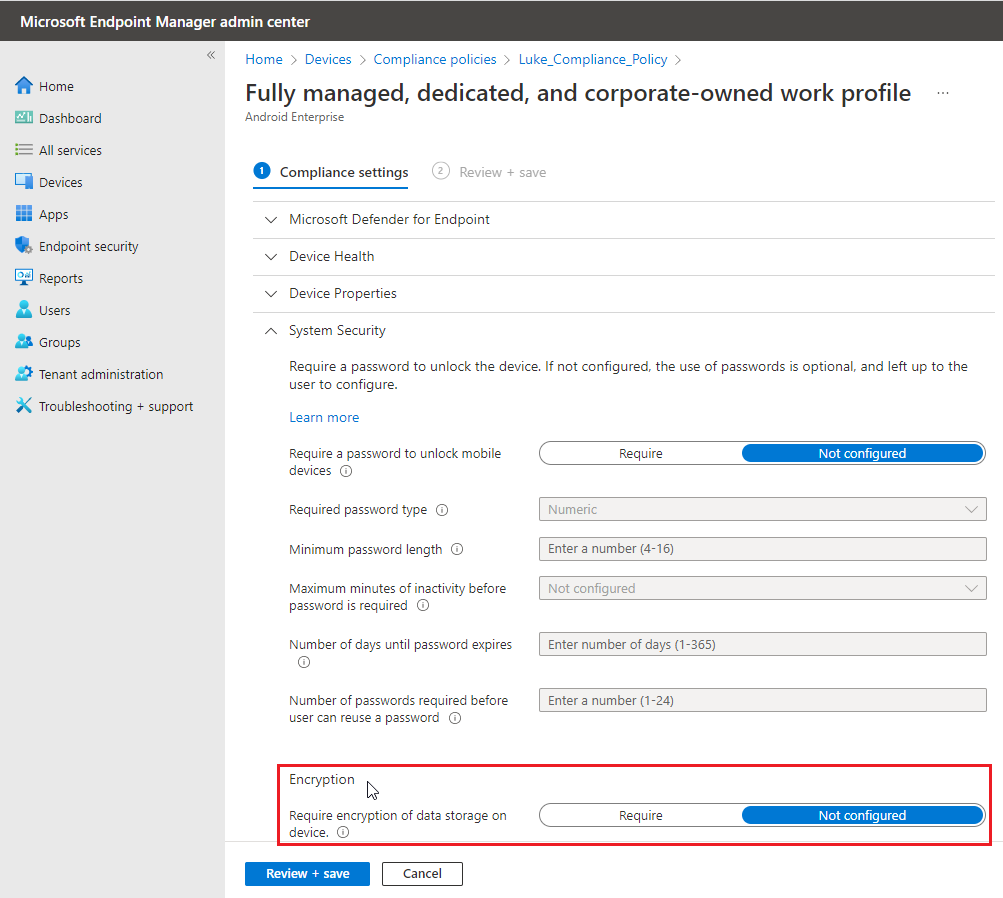
Task: Open the Reports section
Action: 62,277
